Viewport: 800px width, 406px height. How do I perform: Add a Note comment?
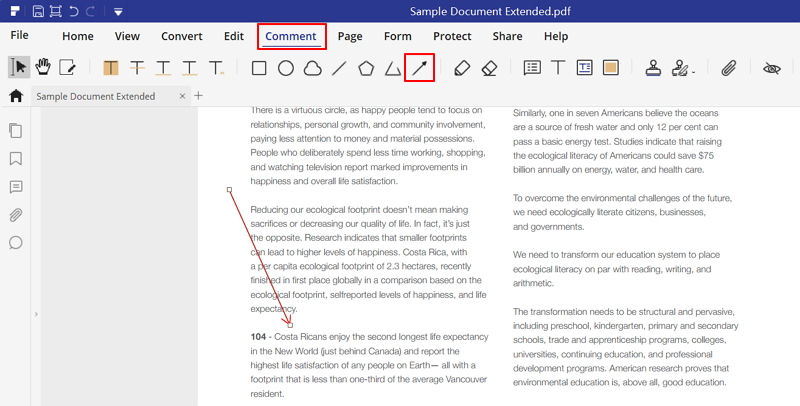(532, 67)
